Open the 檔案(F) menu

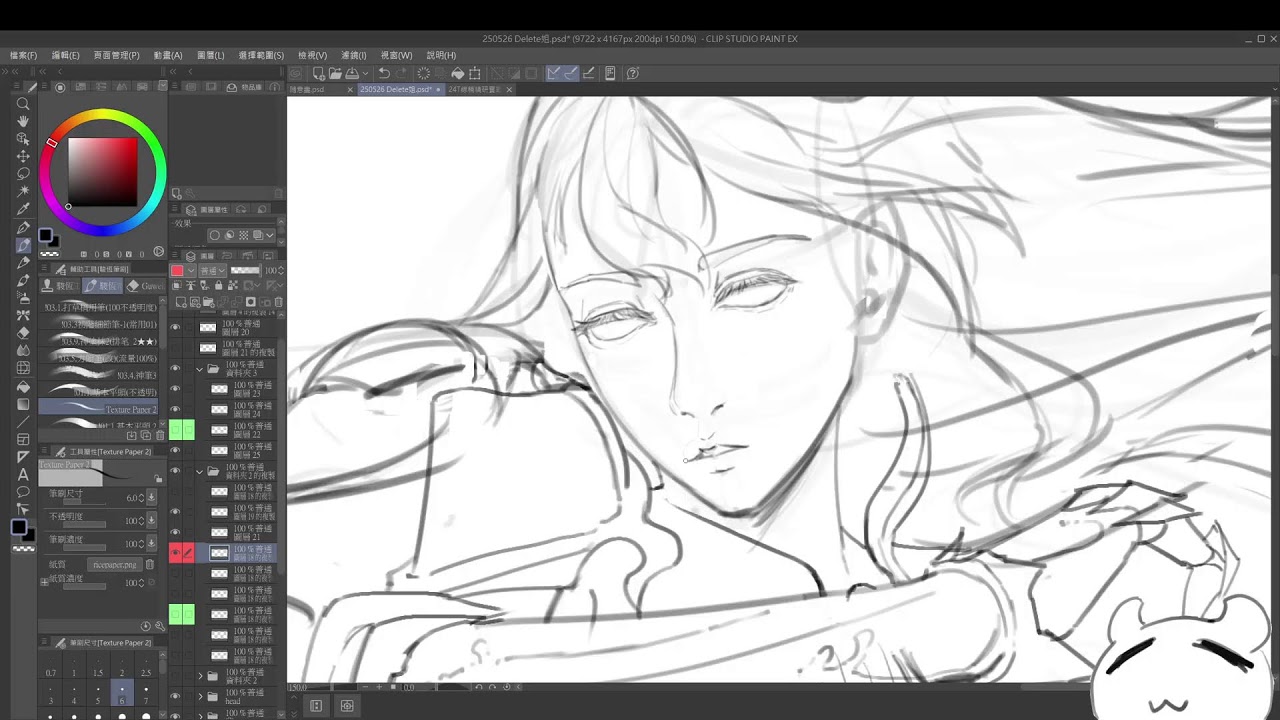tap(23, 55)
